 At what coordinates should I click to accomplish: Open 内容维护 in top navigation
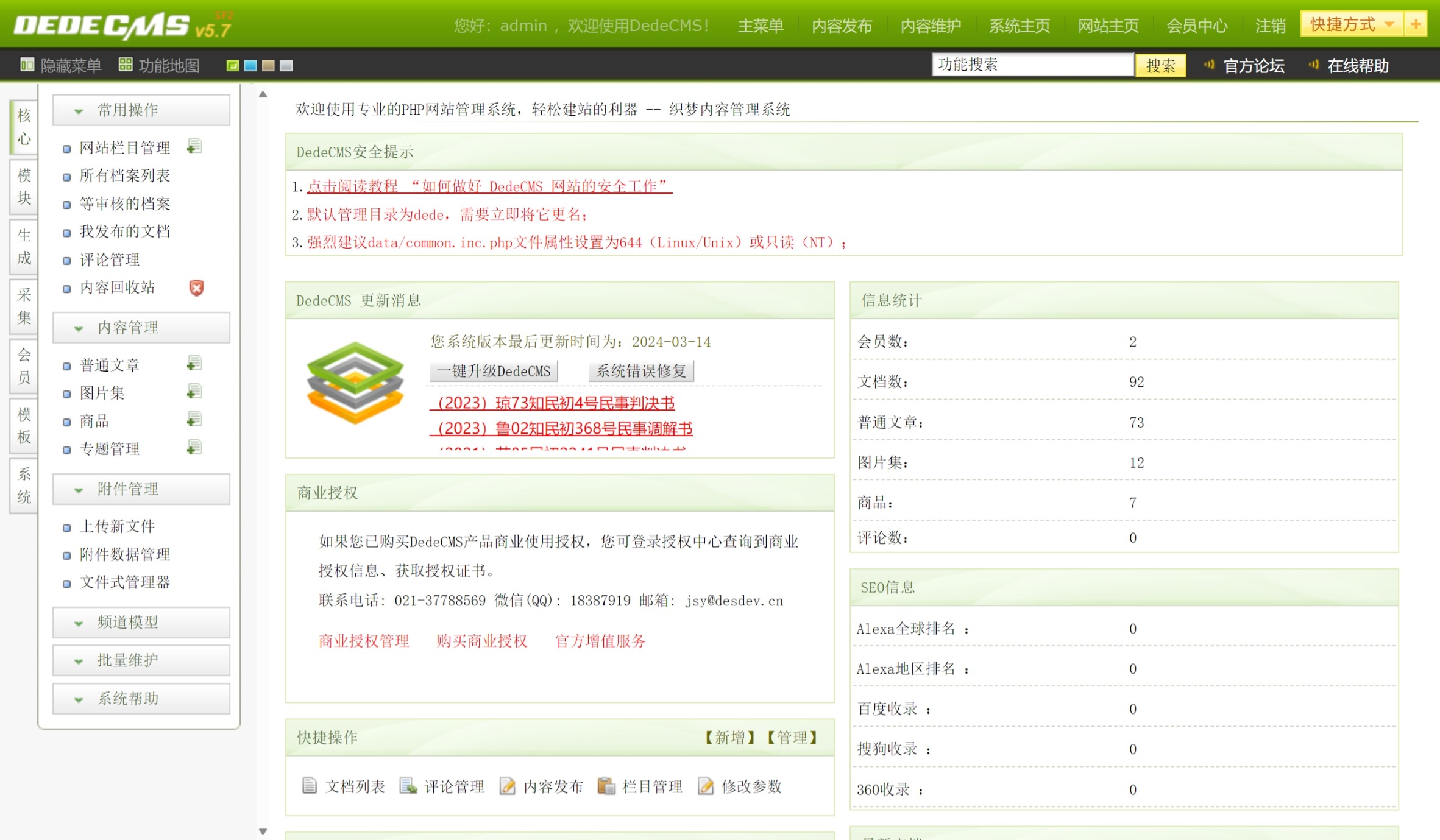931,26
